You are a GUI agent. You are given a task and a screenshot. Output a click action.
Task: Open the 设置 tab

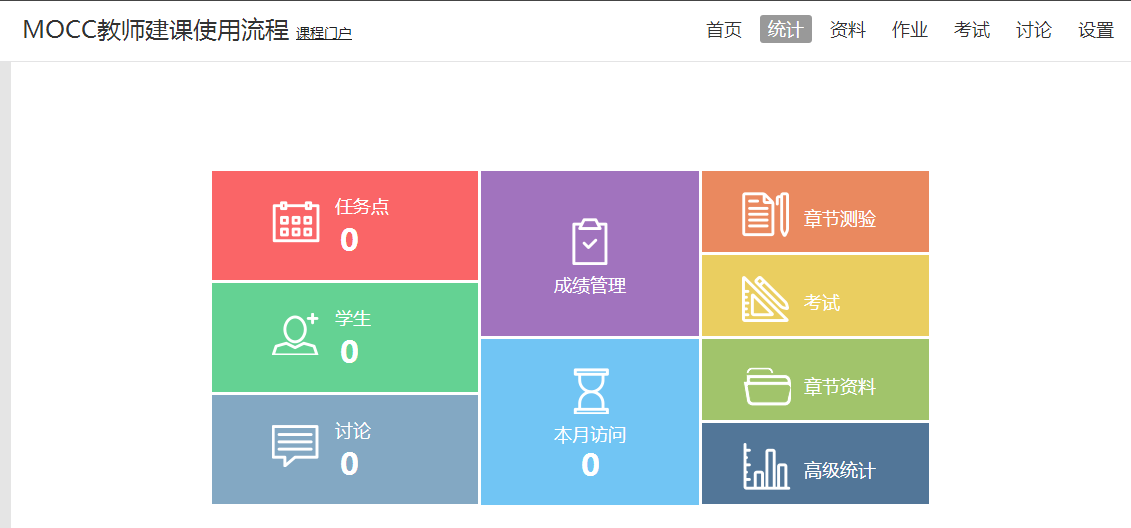[1096, 30]
